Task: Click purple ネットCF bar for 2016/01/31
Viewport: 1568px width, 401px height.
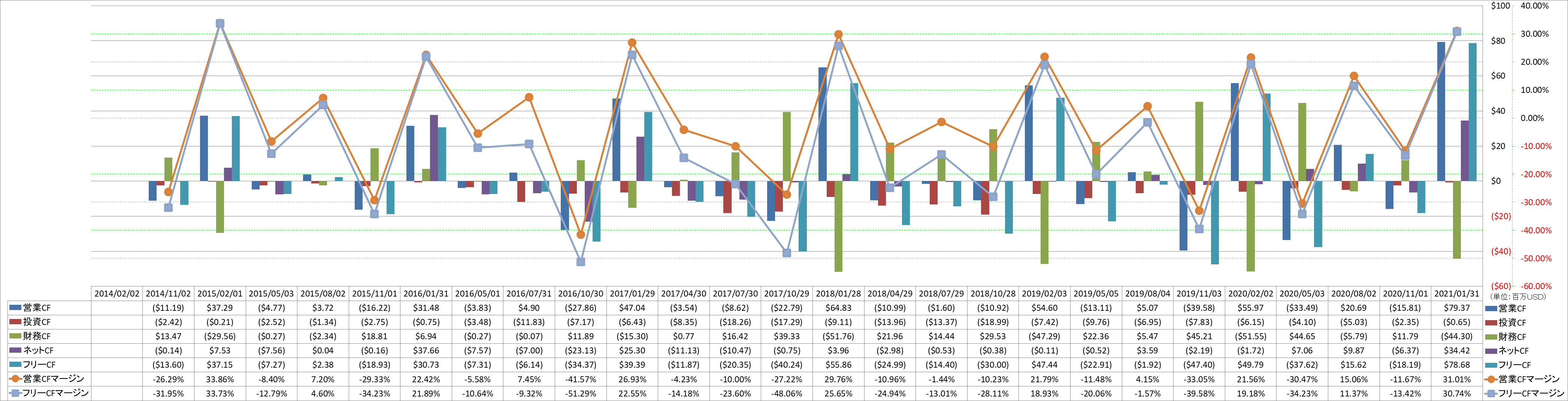Action: click(434, 148)
